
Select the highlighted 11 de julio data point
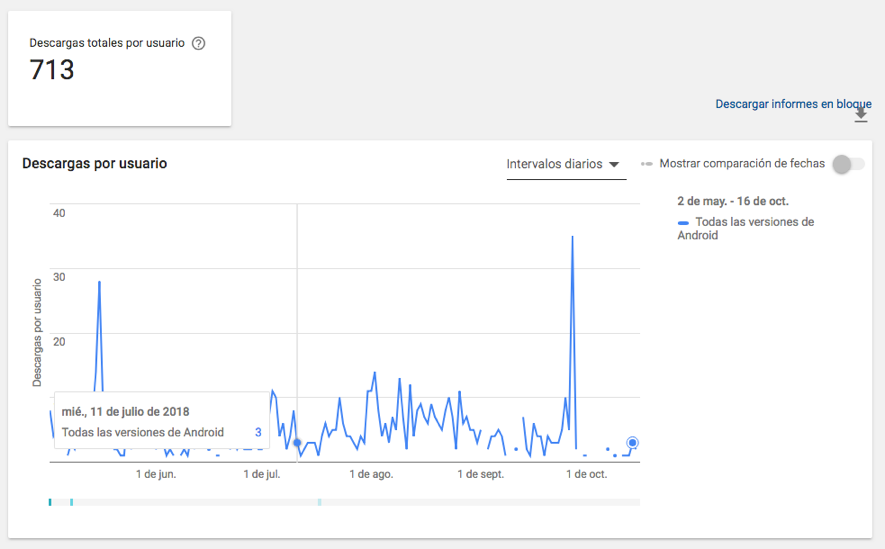tap(297, 443)
